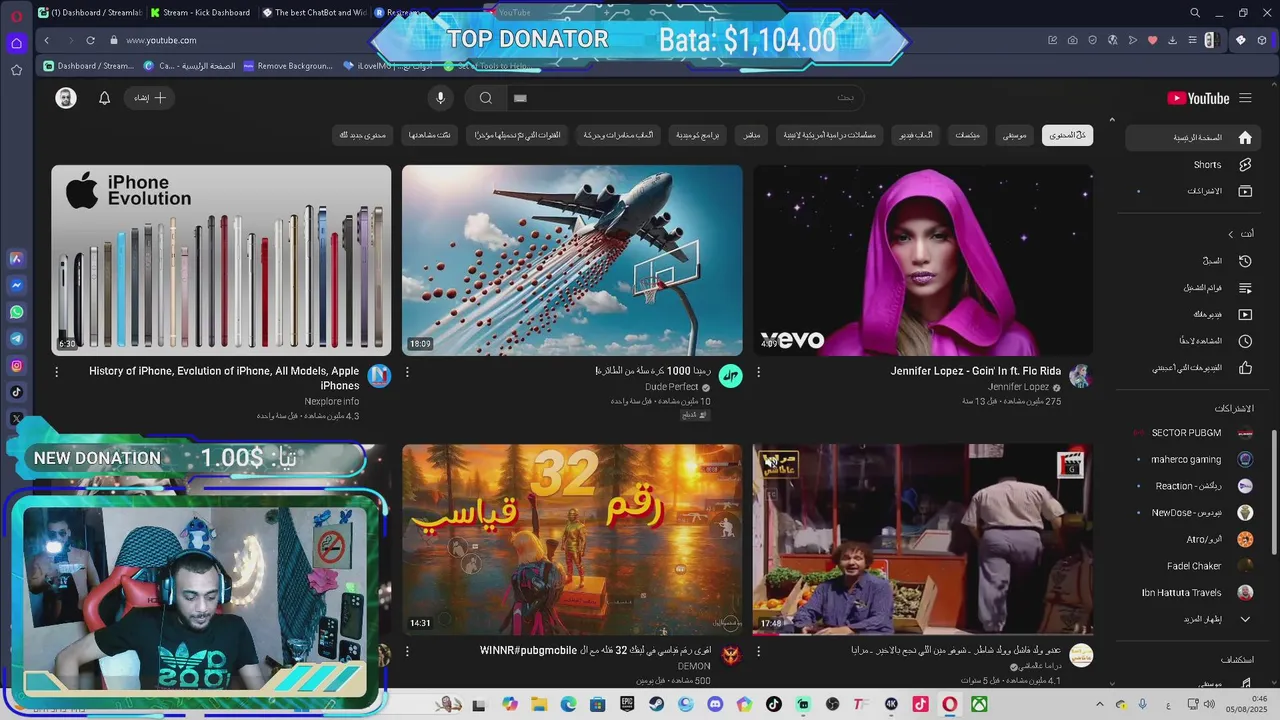Open options menu for Jennifer Lopez video

(x=758, y=372)
